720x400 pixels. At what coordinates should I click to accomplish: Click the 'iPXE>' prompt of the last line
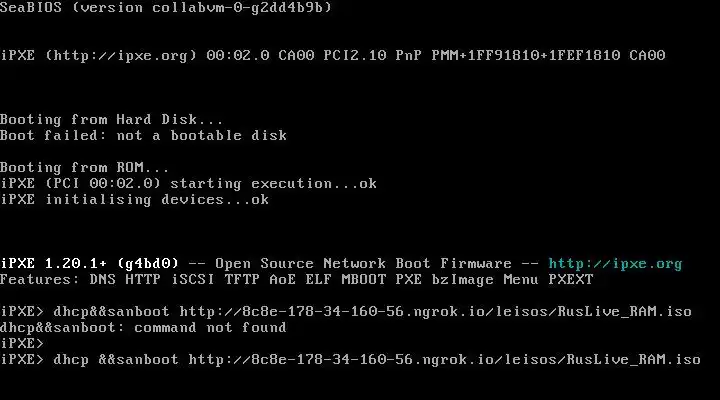coord(22,360)
